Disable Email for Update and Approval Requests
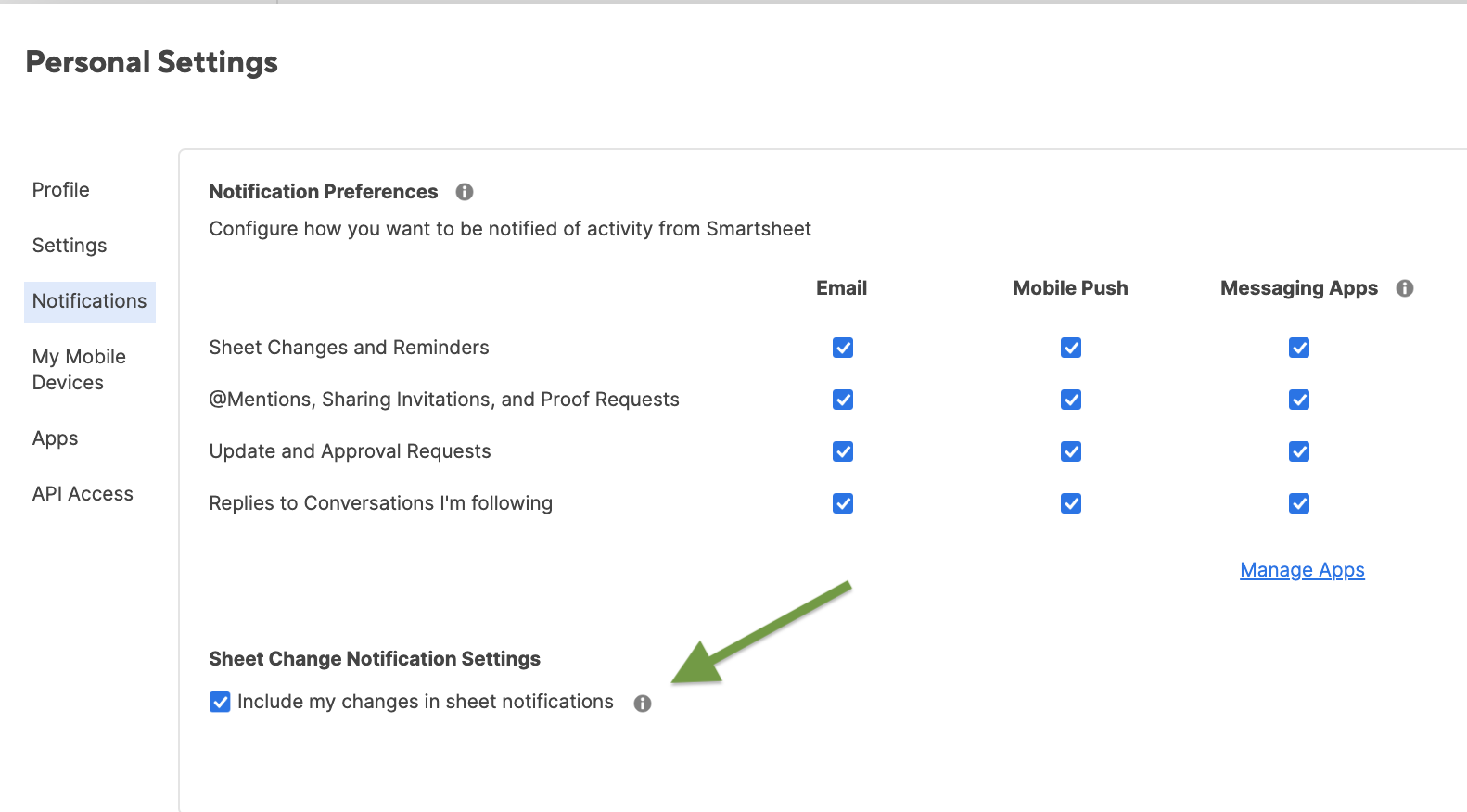Viewport: 1467px width, 812px height. coord(843,451)
